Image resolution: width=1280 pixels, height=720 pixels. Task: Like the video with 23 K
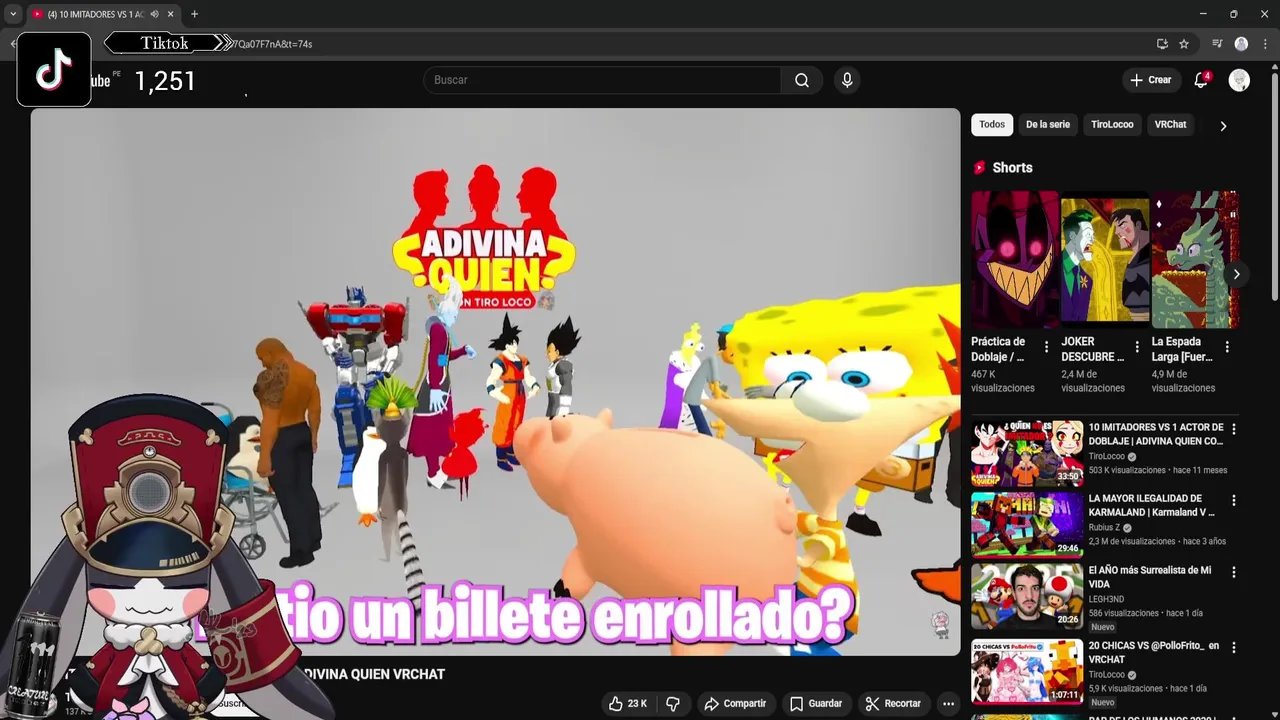click(x=628, y=704)
